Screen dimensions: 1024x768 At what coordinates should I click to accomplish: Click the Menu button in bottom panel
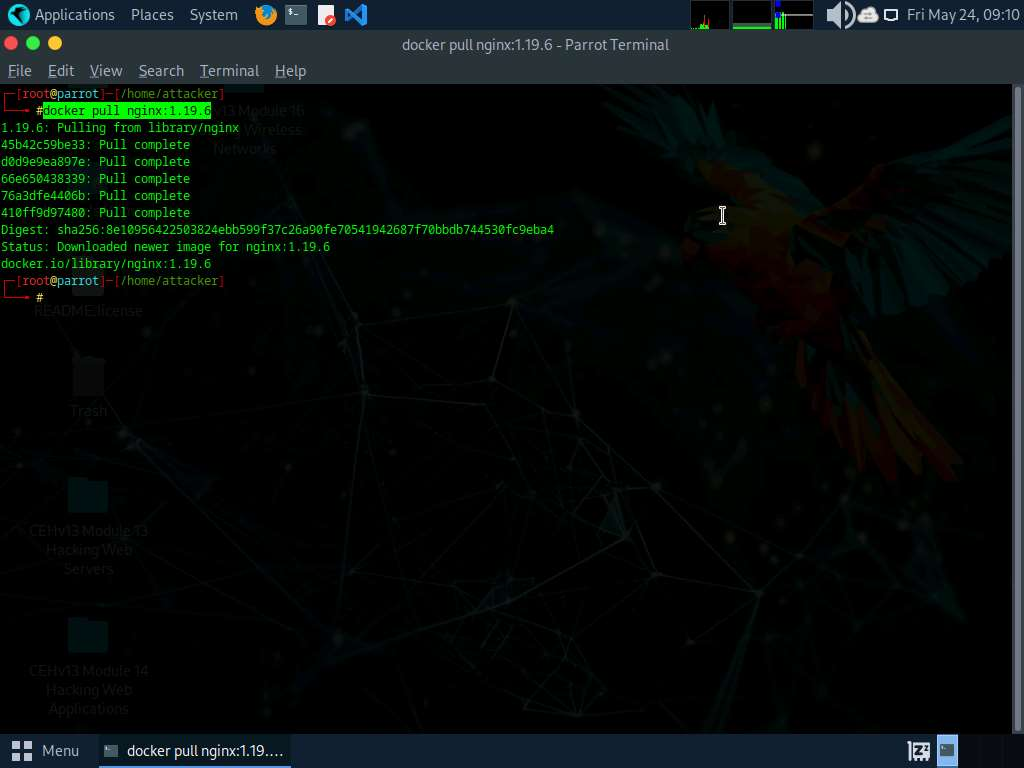pos(45,751)
